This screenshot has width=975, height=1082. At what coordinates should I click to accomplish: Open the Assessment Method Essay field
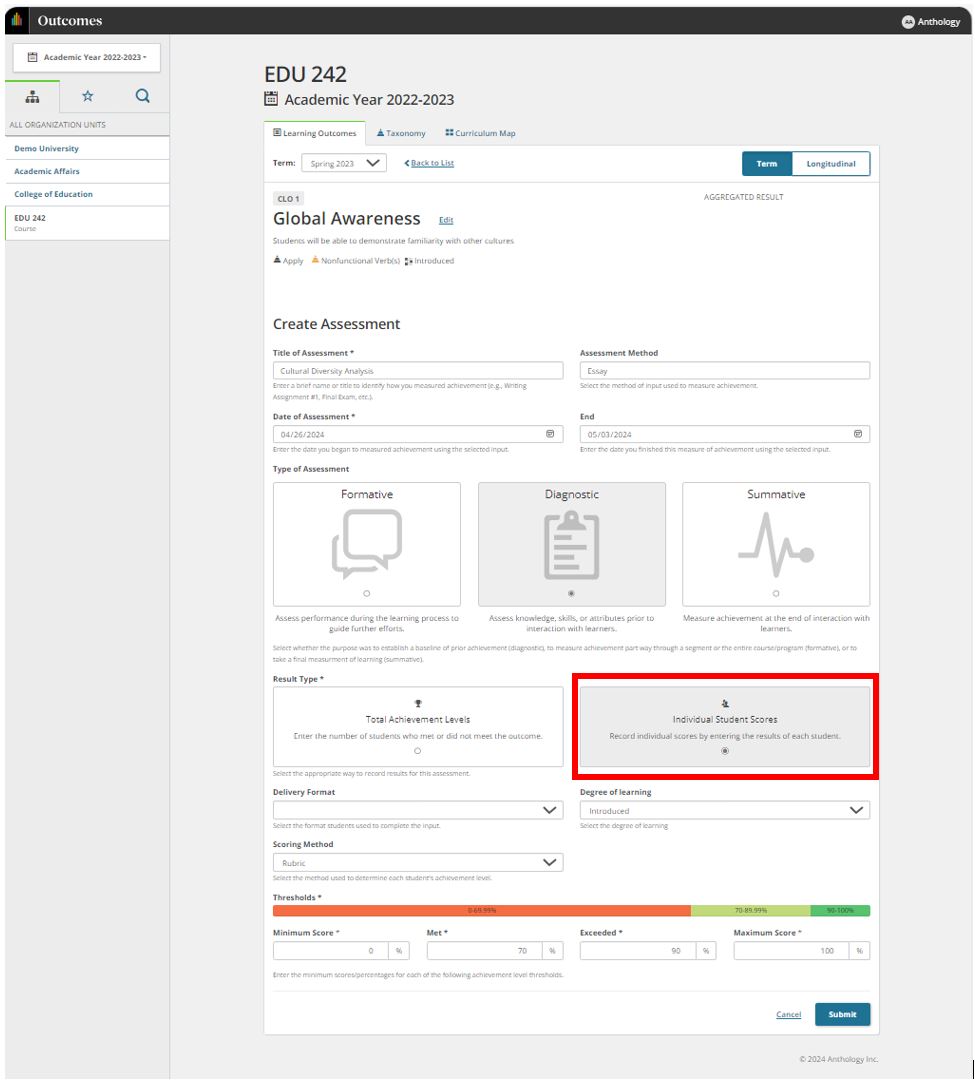(x=725, y=371)
